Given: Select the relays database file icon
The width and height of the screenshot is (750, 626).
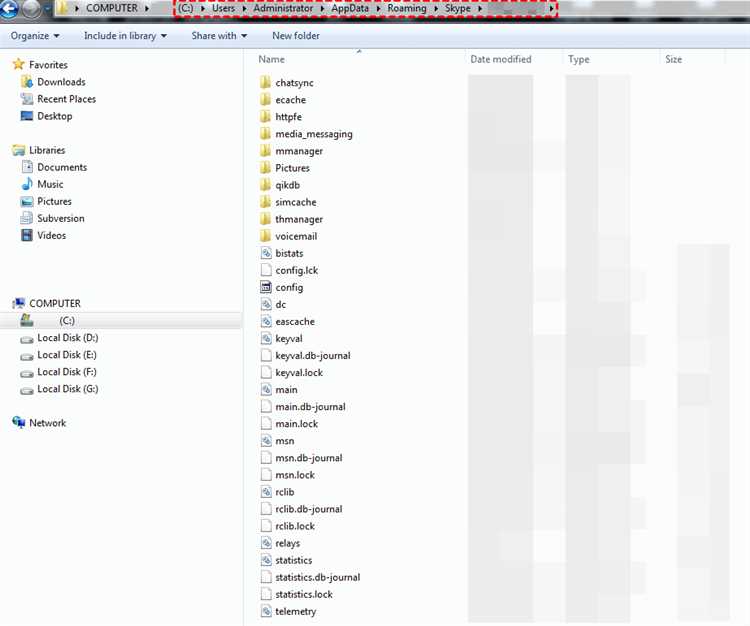Looking at the screenshot, I should pos(266,543).
